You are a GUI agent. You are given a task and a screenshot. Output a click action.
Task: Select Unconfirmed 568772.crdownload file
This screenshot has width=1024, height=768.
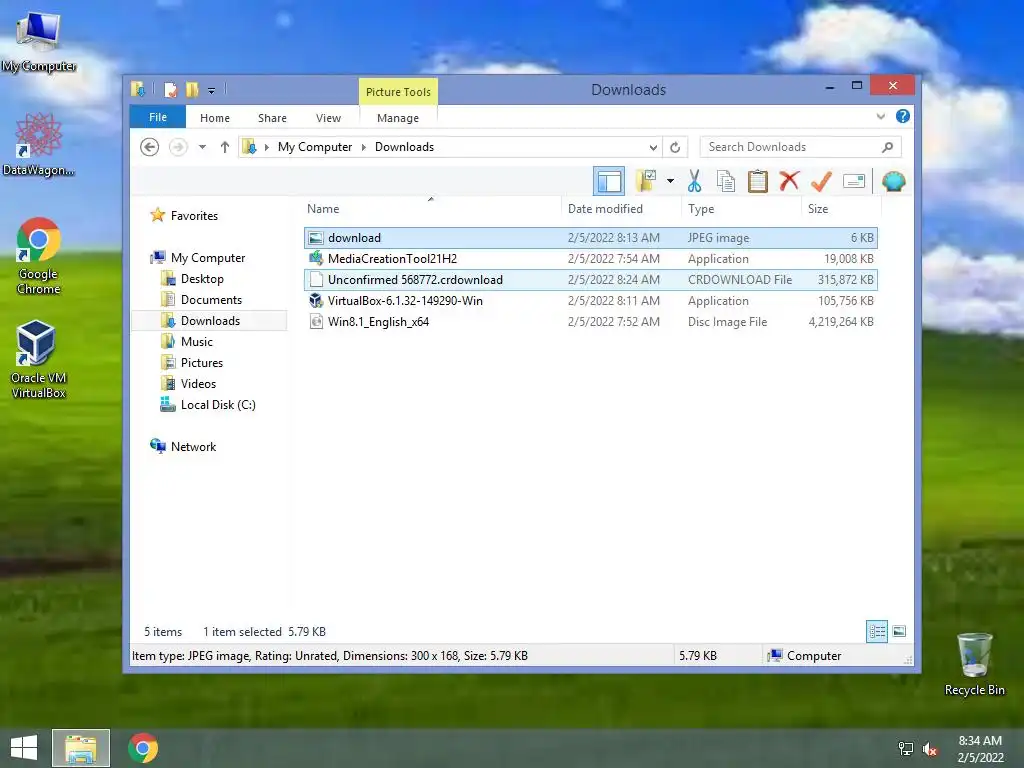click(590, 280)
